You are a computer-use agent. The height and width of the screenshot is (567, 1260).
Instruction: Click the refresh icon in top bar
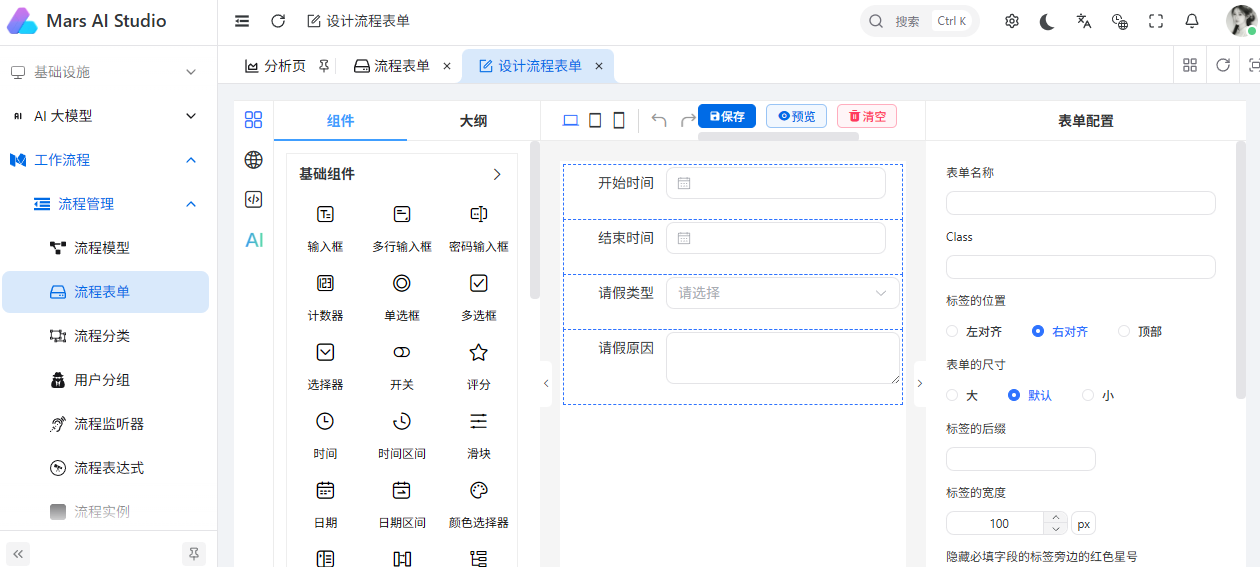pyautogui.click(x=278, y=21)
